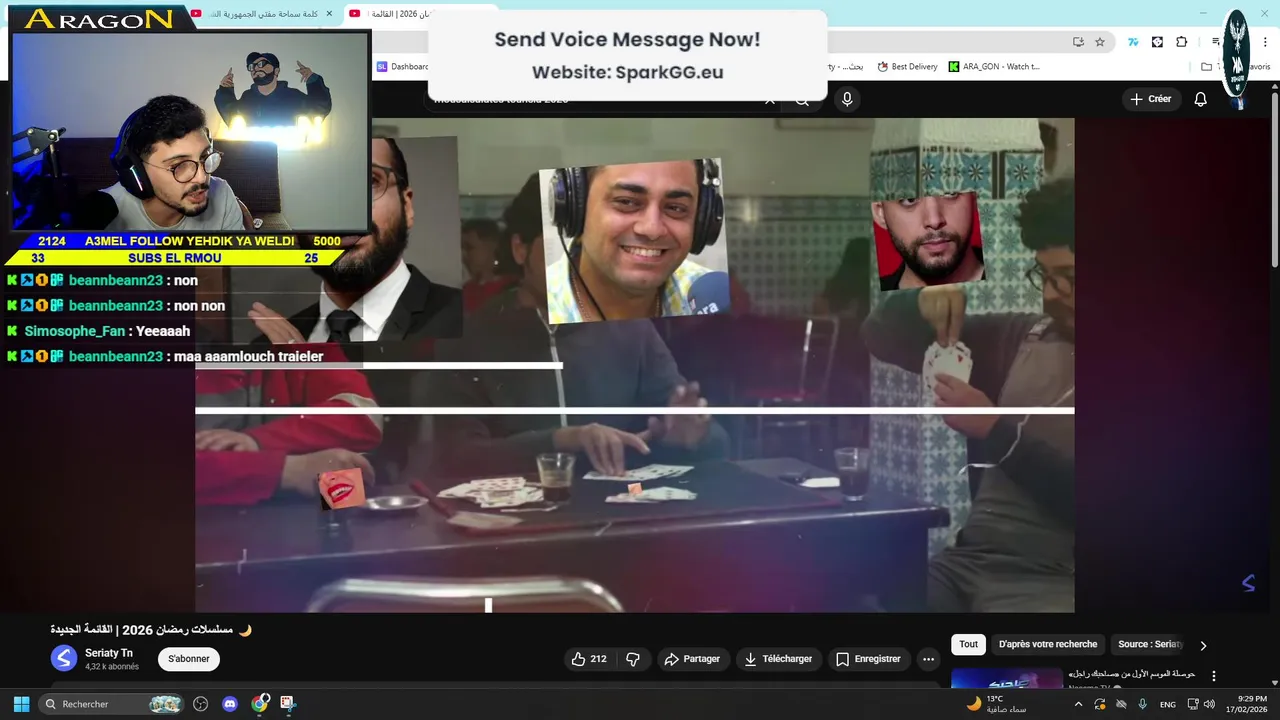Open the ARA_GON Kick bookmark
The width and height of the screenshot is (1280, 720).
tap(994, 67)
